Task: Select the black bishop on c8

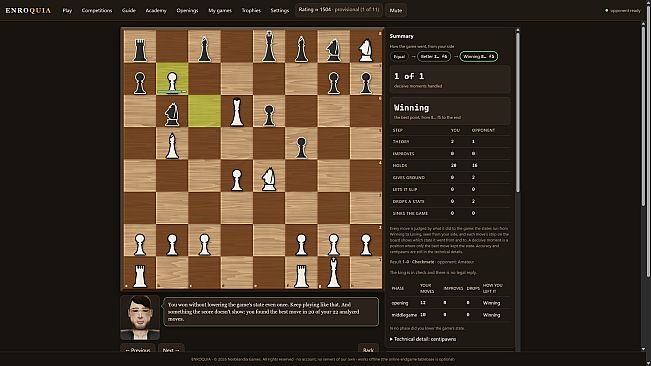Action: click(204, 49)
